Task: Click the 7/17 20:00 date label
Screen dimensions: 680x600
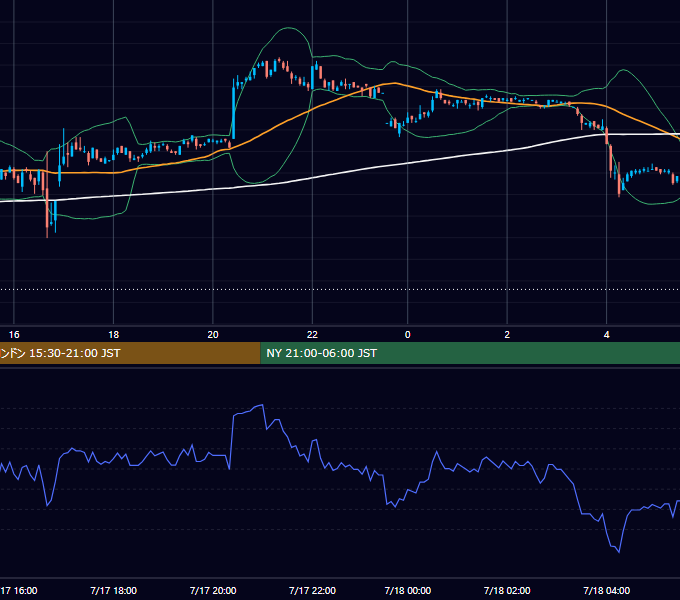Action: tap(213, 590)
